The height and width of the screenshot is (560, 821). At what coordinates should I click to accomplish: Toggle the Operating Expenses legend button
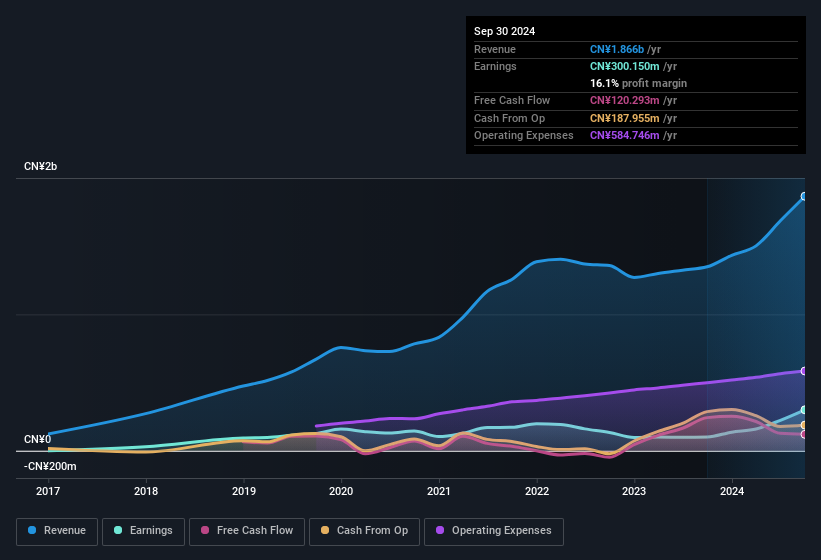pos(494,531)
